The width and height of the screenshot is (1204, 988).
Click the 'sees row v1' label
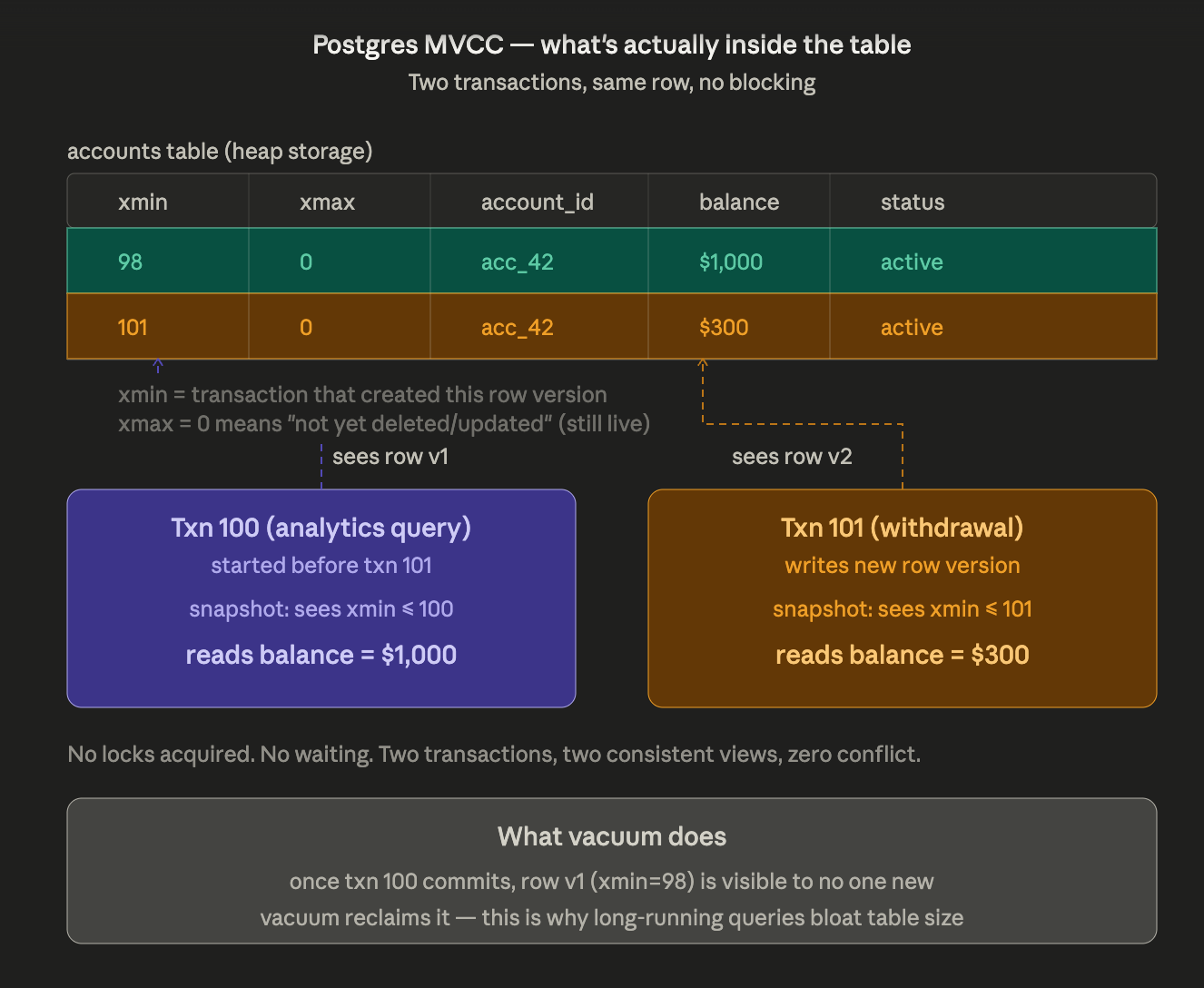[x=390, y=456]
